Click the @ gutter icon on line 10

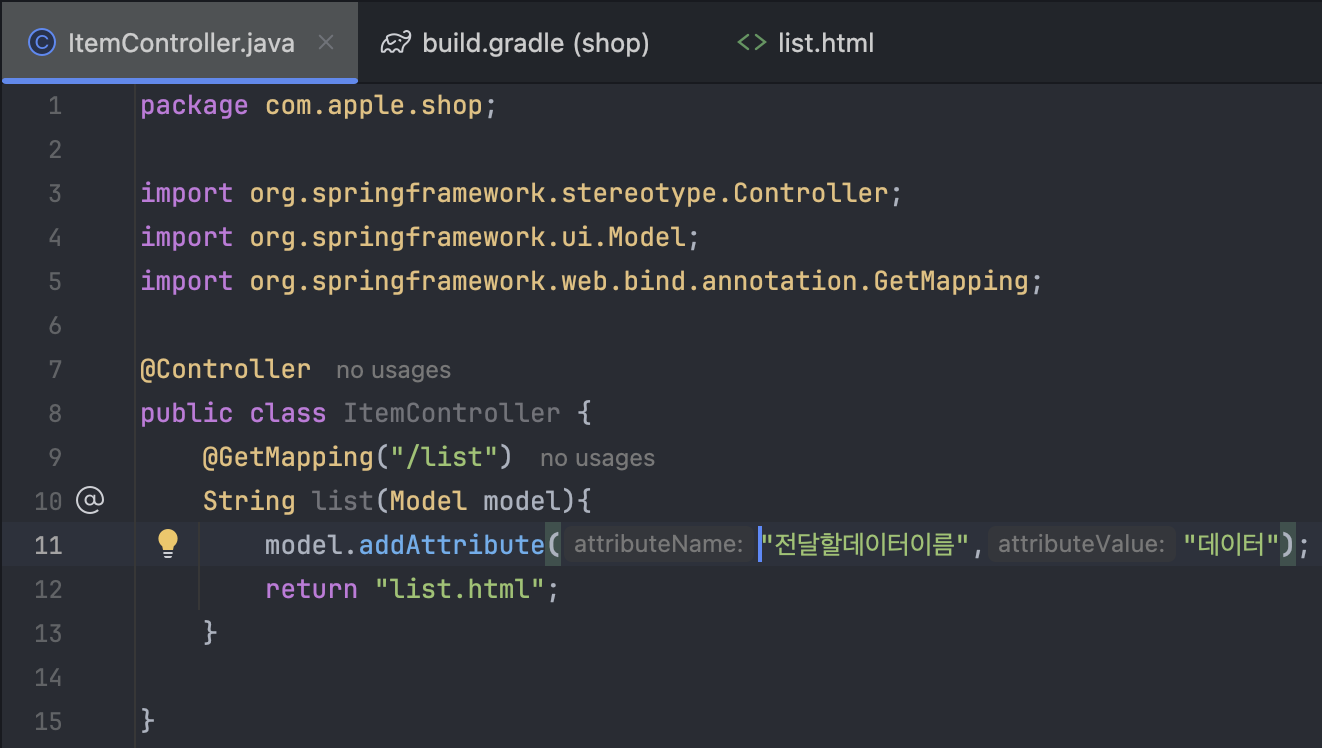coord(90,500)
